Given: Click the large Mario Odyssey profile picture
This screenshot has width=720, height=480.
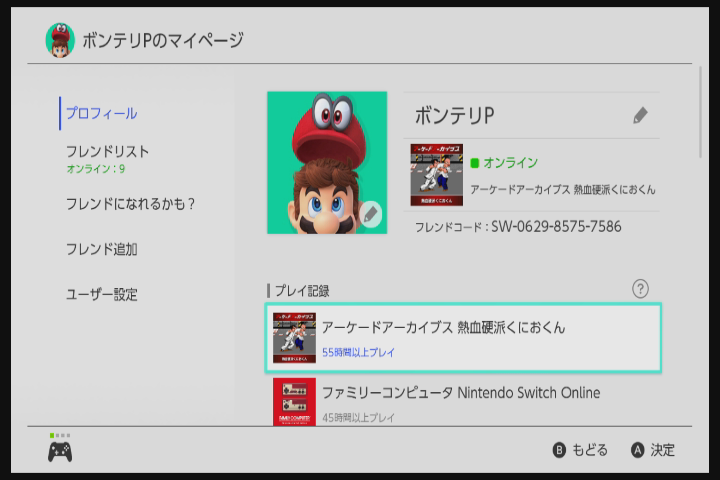Looking at the screenshot, I should pyautogui.click(x=327, y=163).
